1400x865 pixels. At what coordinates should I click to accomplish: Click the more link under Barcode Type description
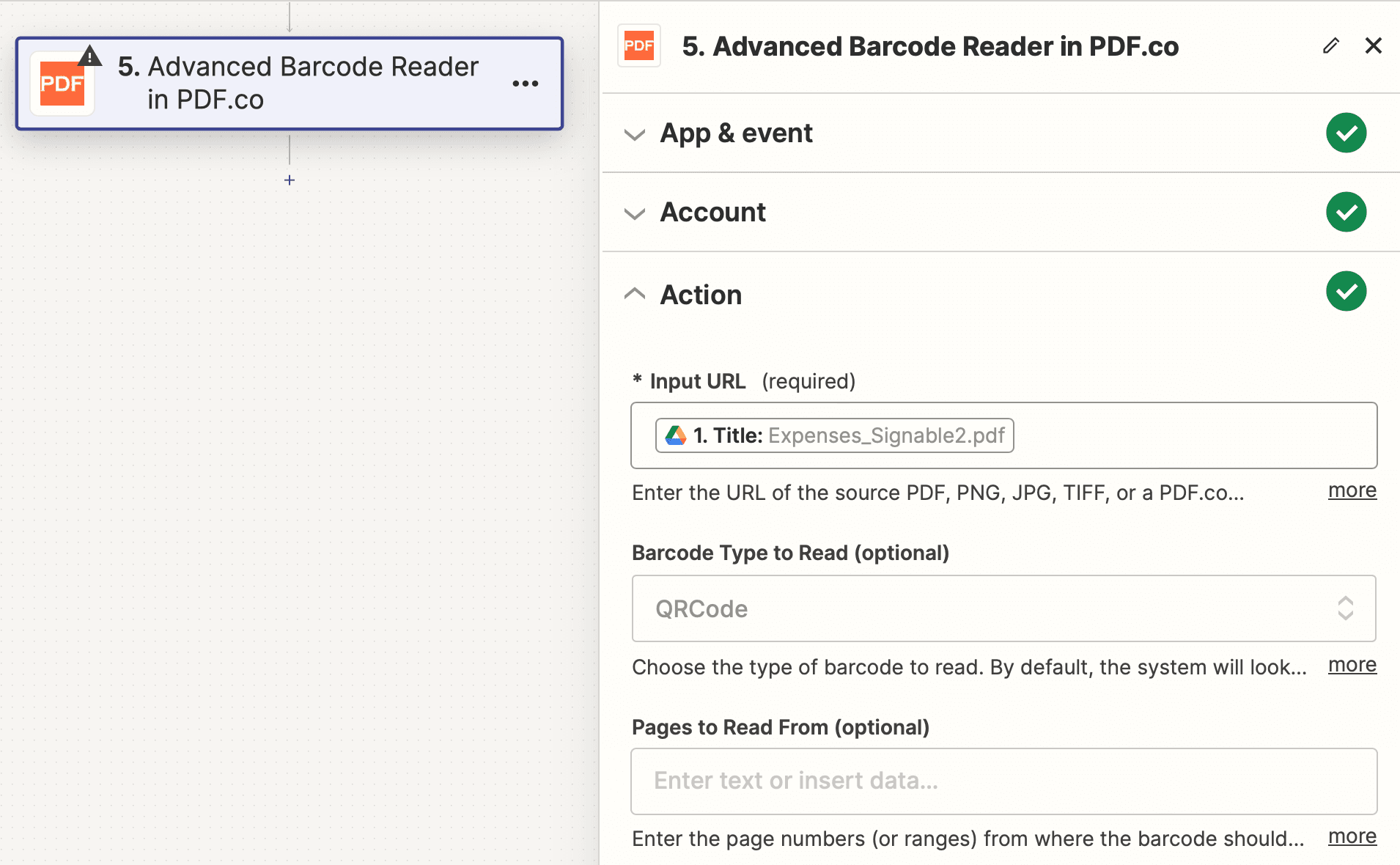coord(1352,665)
